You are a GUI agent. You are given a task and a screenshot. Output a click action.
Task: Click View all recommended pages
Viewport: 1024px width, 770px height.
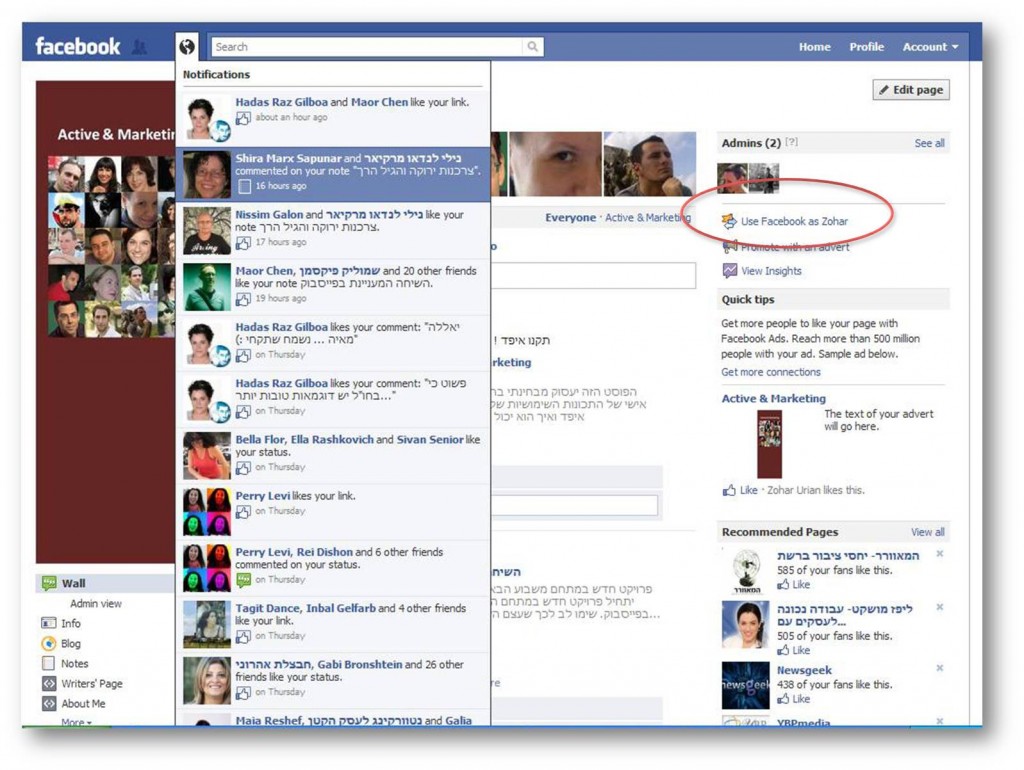click(x=927, y=532)
